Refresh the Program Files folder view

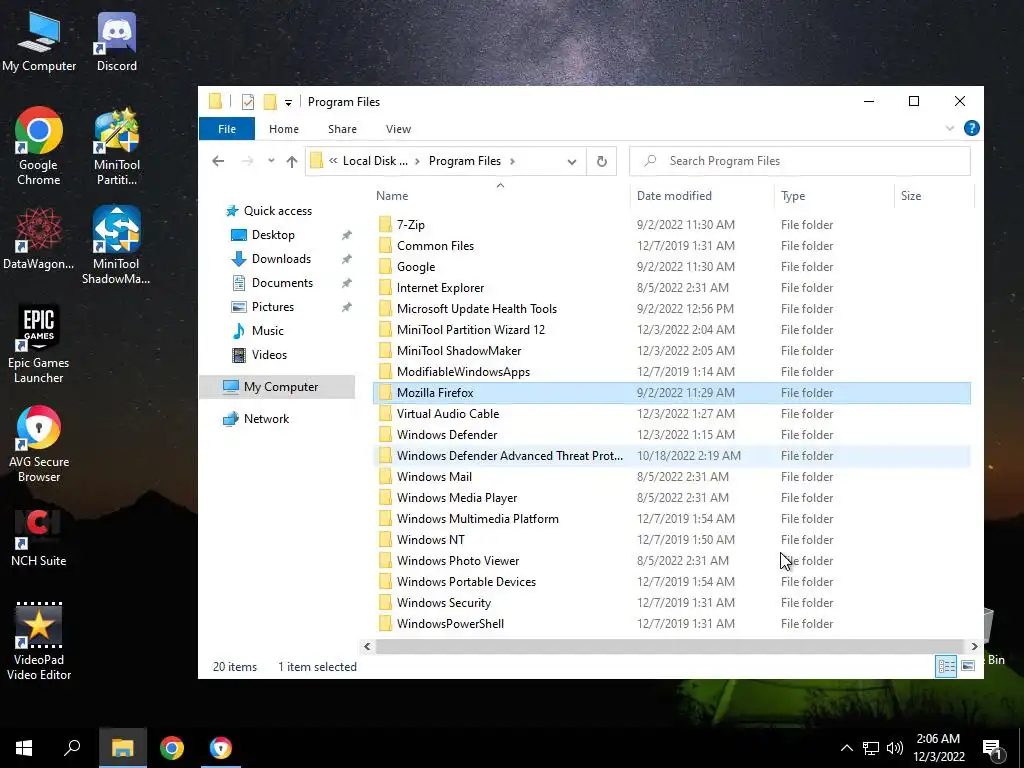(601, 161)
